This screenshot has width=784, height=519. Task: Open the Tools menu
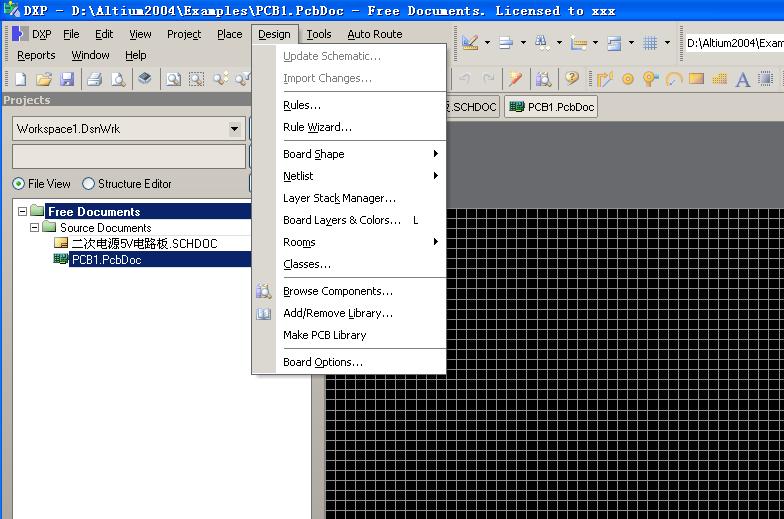pyautogui.click(x=319, y=34)
